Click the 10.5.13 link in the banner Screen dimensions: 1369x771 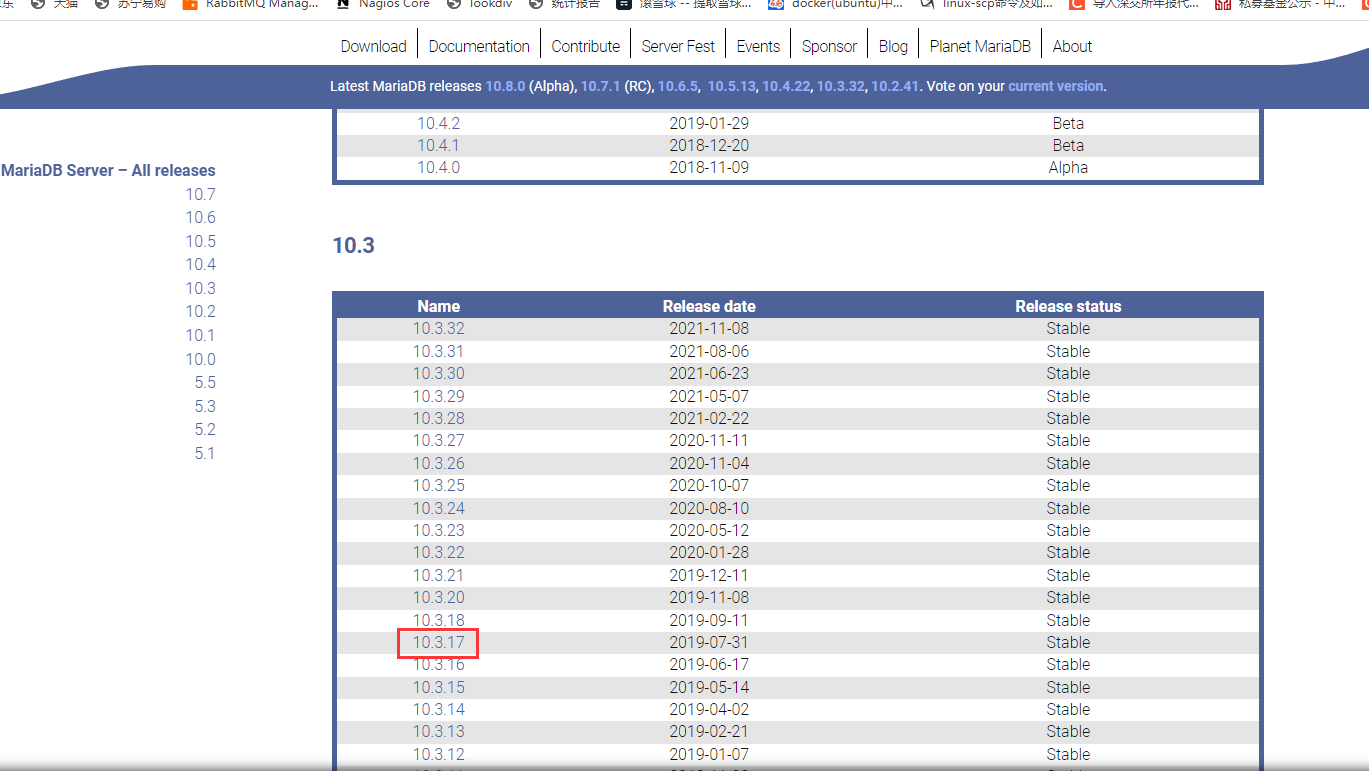pyautogui.click(x=732, y=86)
